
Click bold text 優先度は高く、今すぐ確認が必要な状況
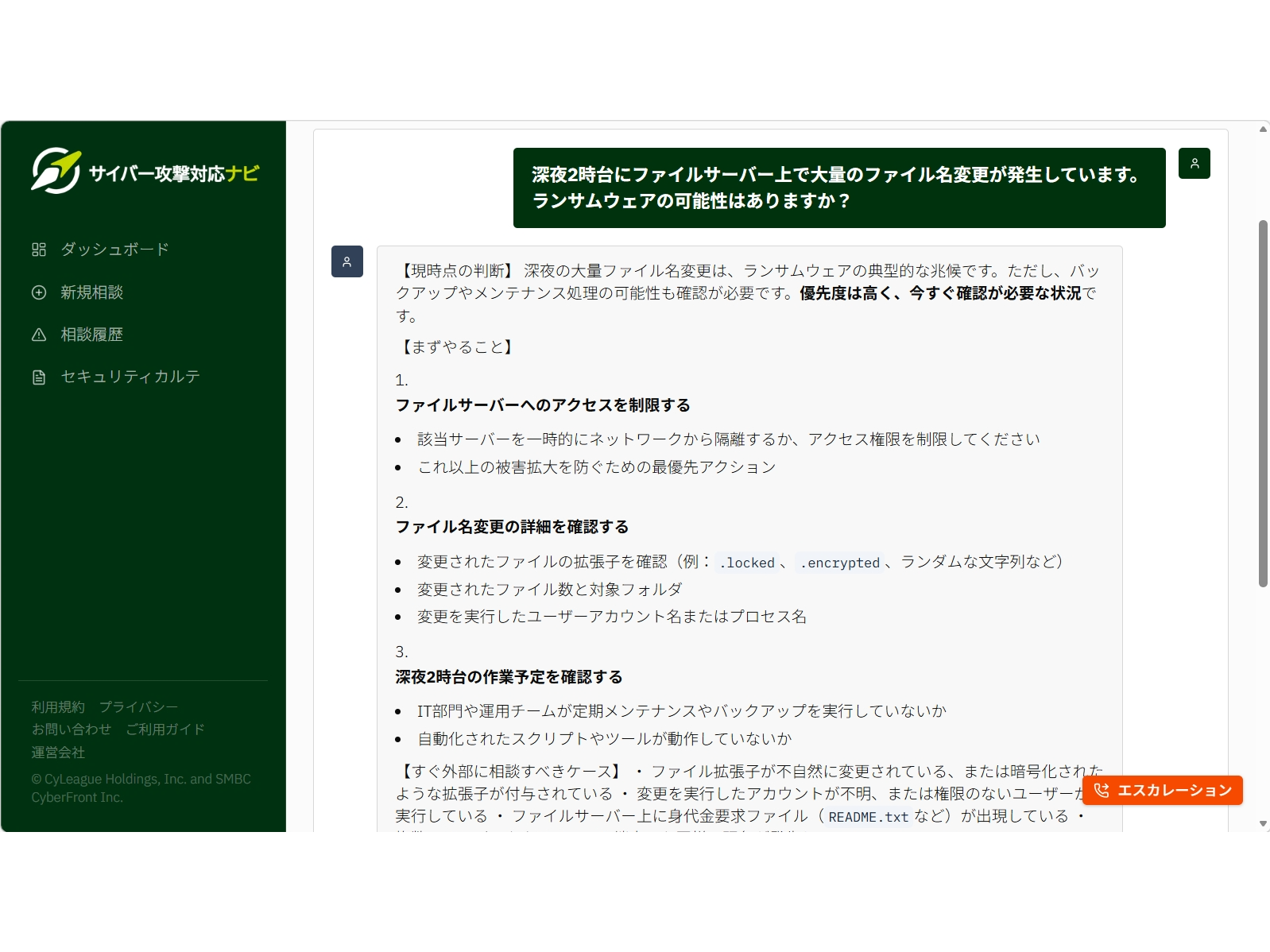(x=941, y=293)
